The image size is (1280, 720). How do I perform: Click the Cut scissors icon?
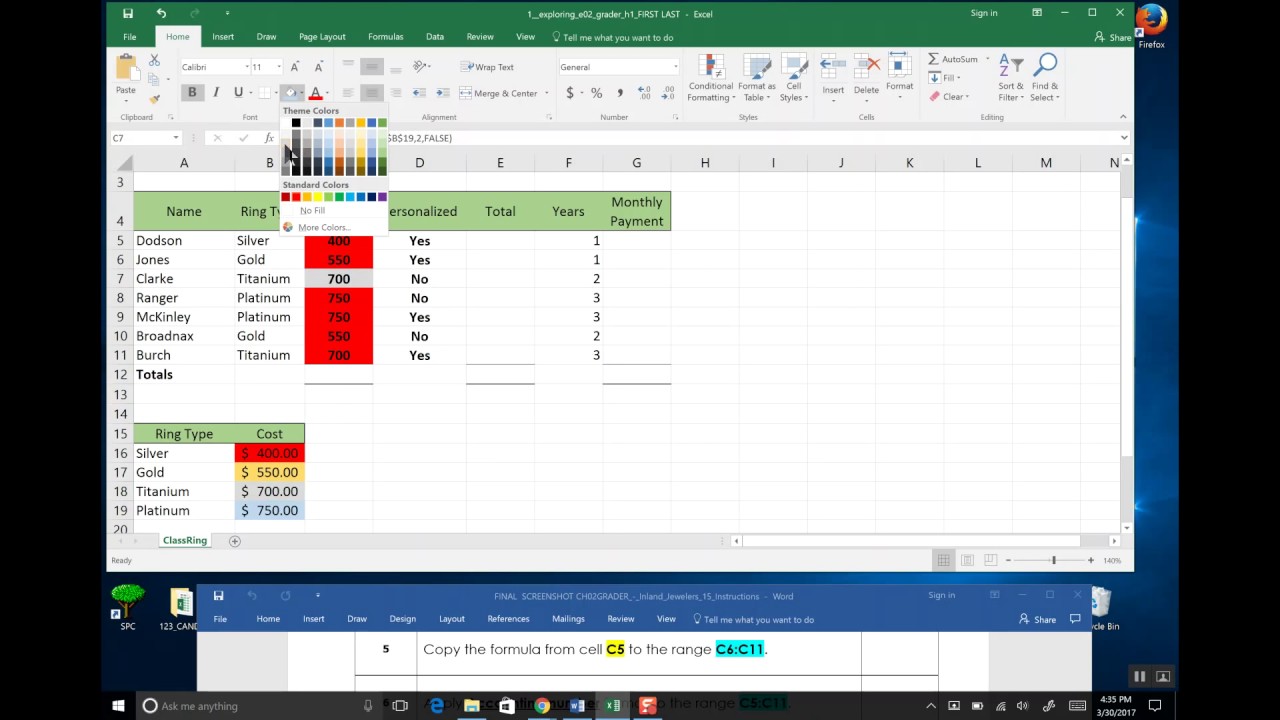[154, 61]
